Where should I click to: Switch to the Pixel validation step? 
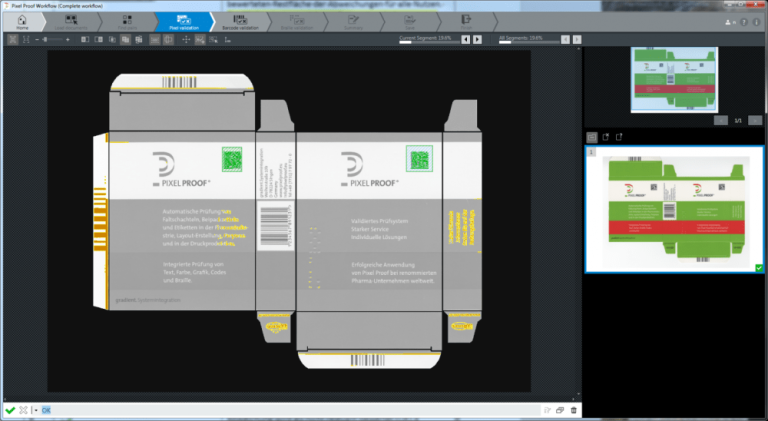[x=183, y=22]
